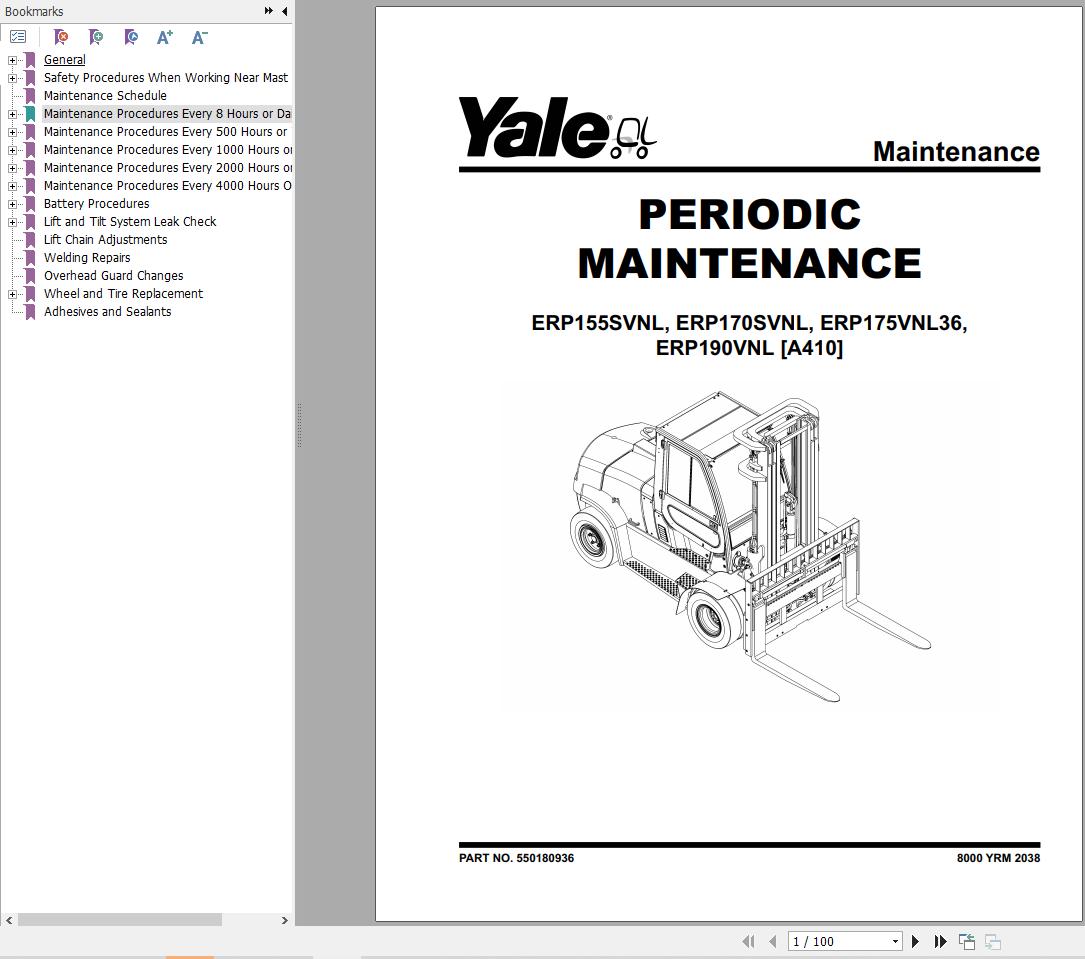1085x959 pixels.
Task: Expand the bookmarks panel with double arrow
Action: (x=268, y=10)
